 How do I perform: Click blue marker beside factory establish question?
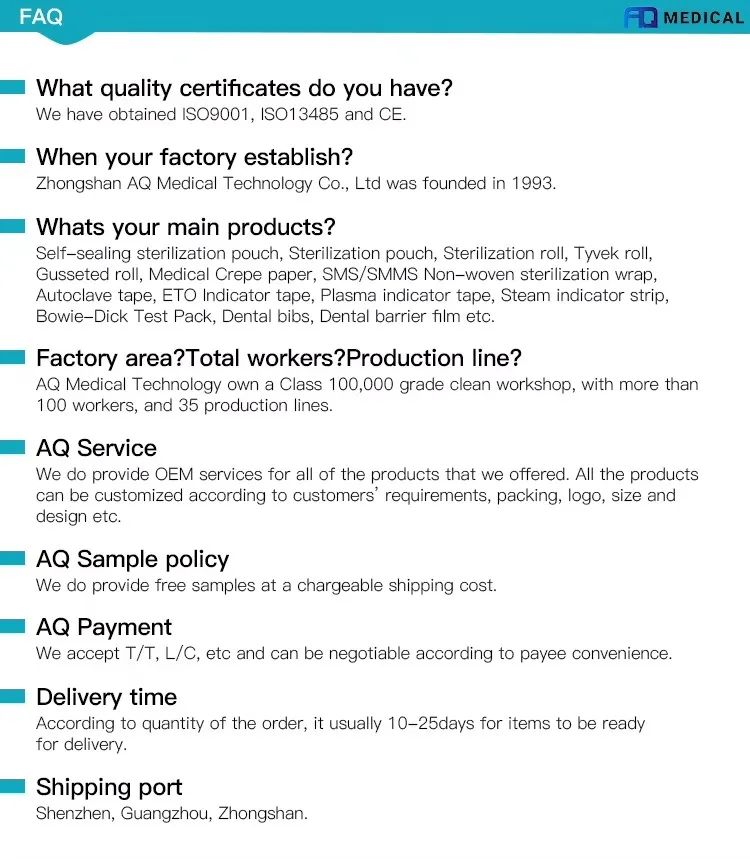(x=12, y=157)
